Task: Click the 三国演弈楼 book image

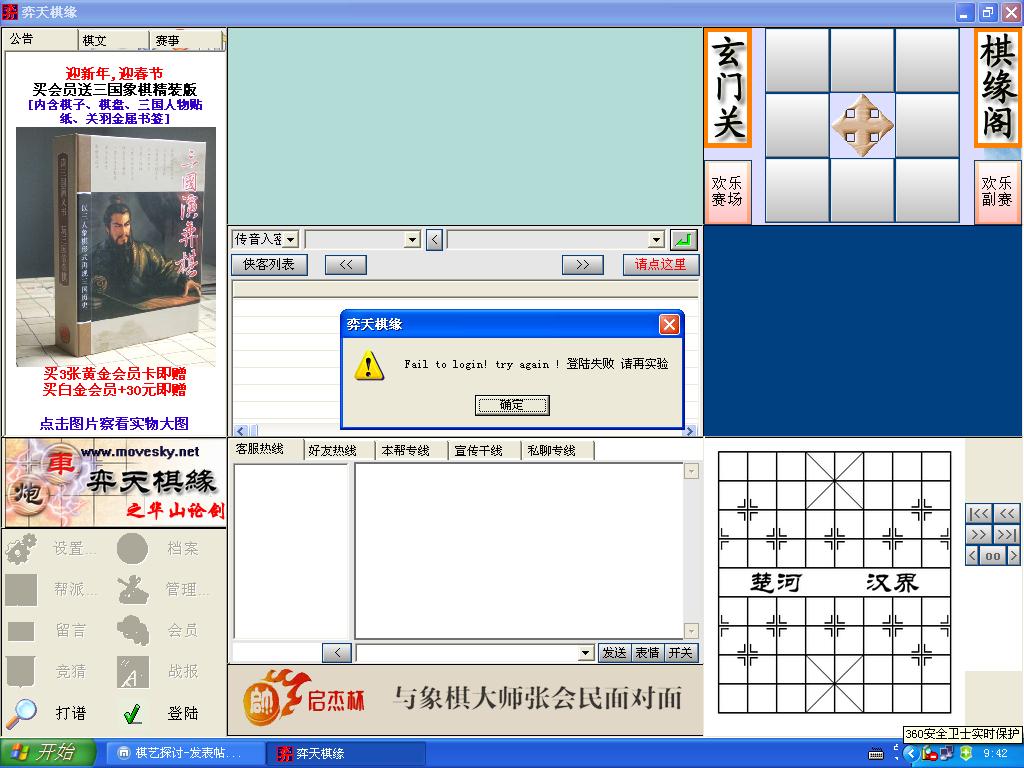Action: [116, 246]
